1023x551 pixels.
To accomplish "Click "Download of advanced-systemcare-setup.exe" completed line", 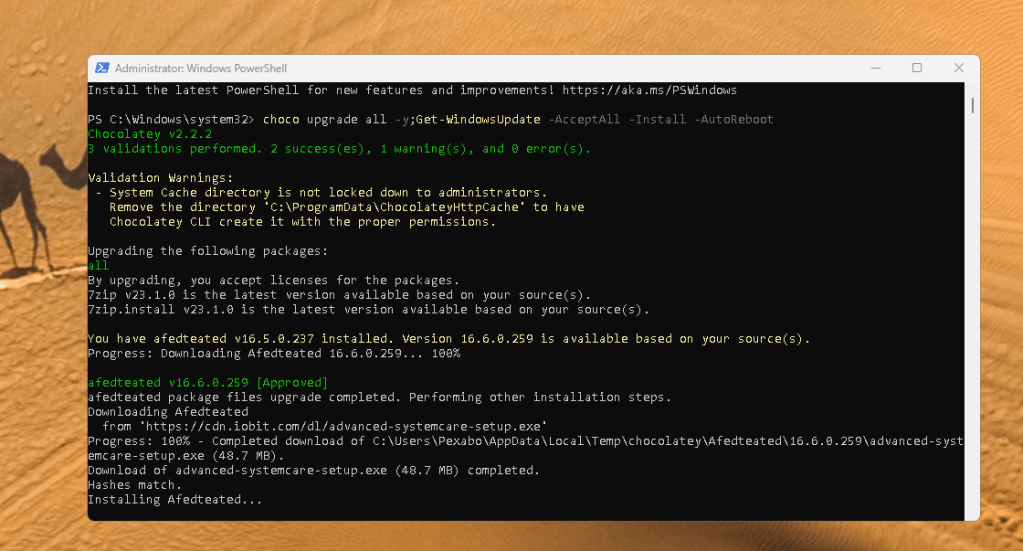I will coord(314,470).
